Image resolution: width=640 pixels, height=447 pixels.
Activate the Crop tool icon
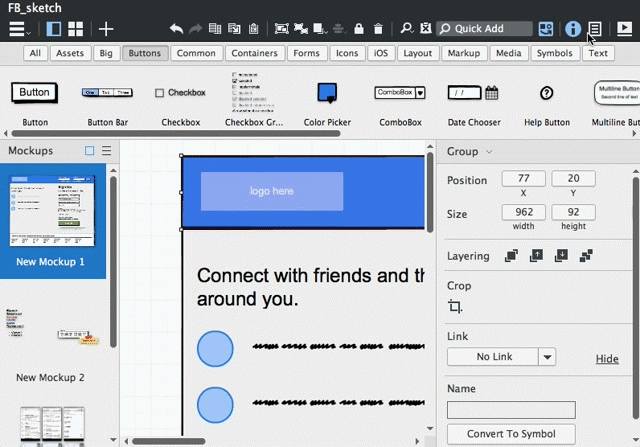(455, 306)
